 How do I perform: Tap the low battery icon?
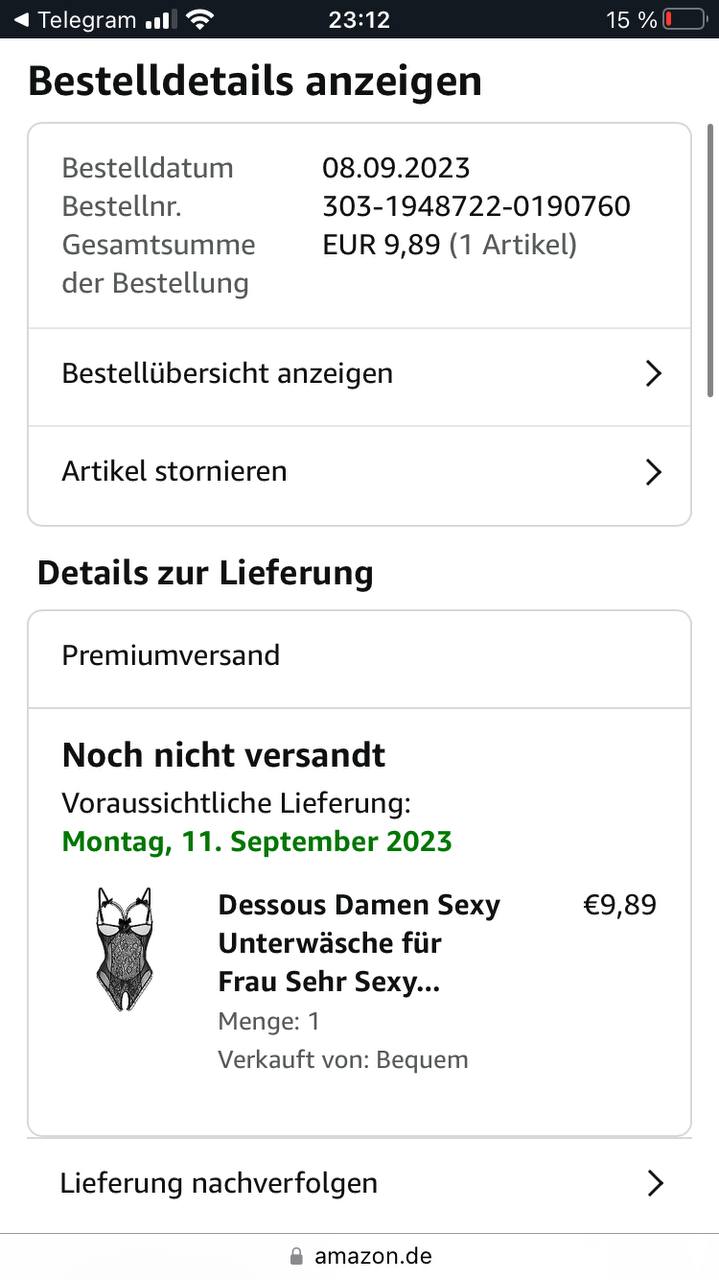(x=684, y=19)
